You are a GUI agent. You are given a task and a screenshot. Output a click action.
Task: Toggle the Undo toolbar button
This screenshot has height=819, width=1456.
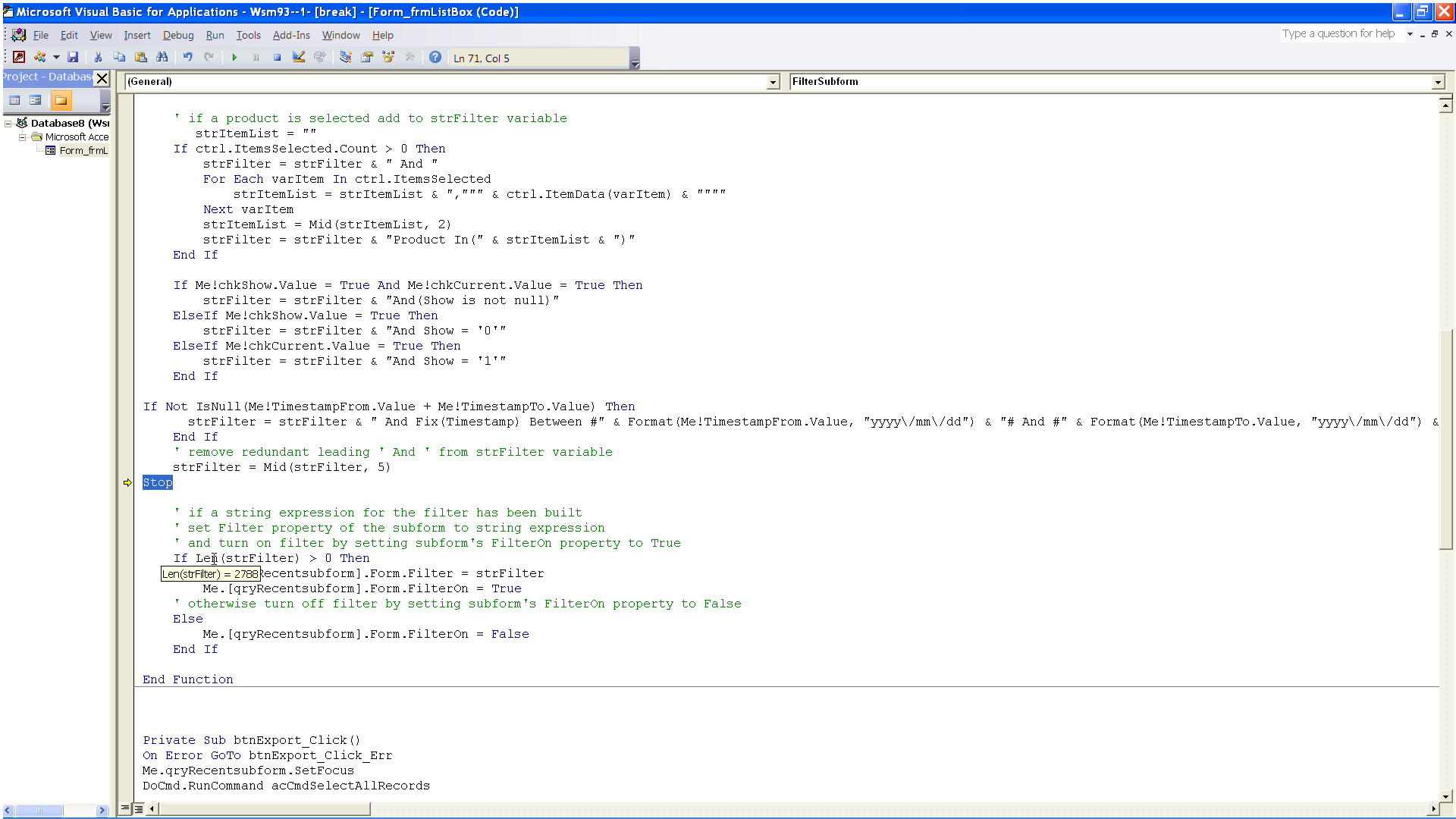187,57
